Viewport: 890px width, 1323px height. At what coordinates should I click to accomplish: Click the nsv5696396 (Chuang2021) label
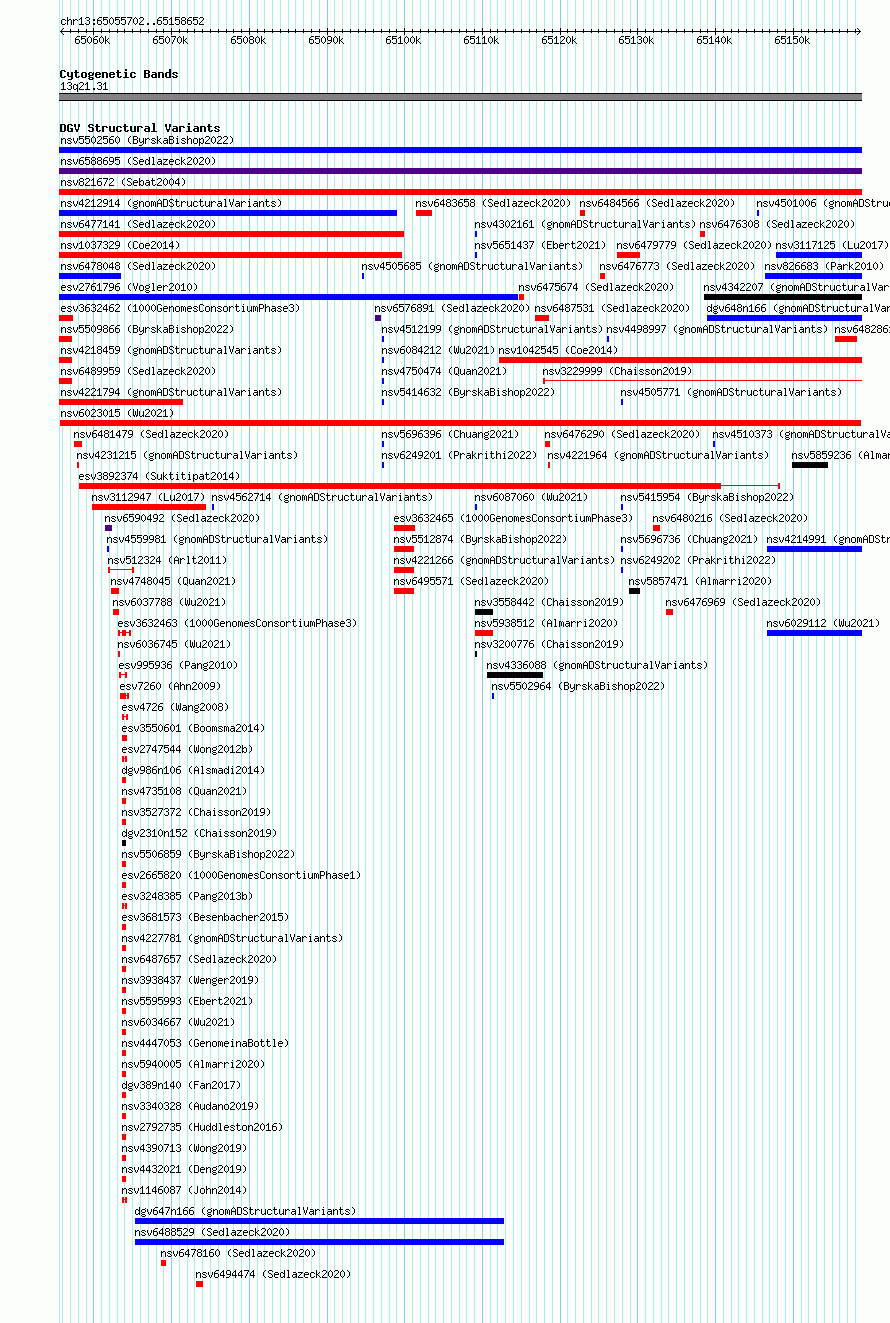pyautogui.click(x=451, y=434)
